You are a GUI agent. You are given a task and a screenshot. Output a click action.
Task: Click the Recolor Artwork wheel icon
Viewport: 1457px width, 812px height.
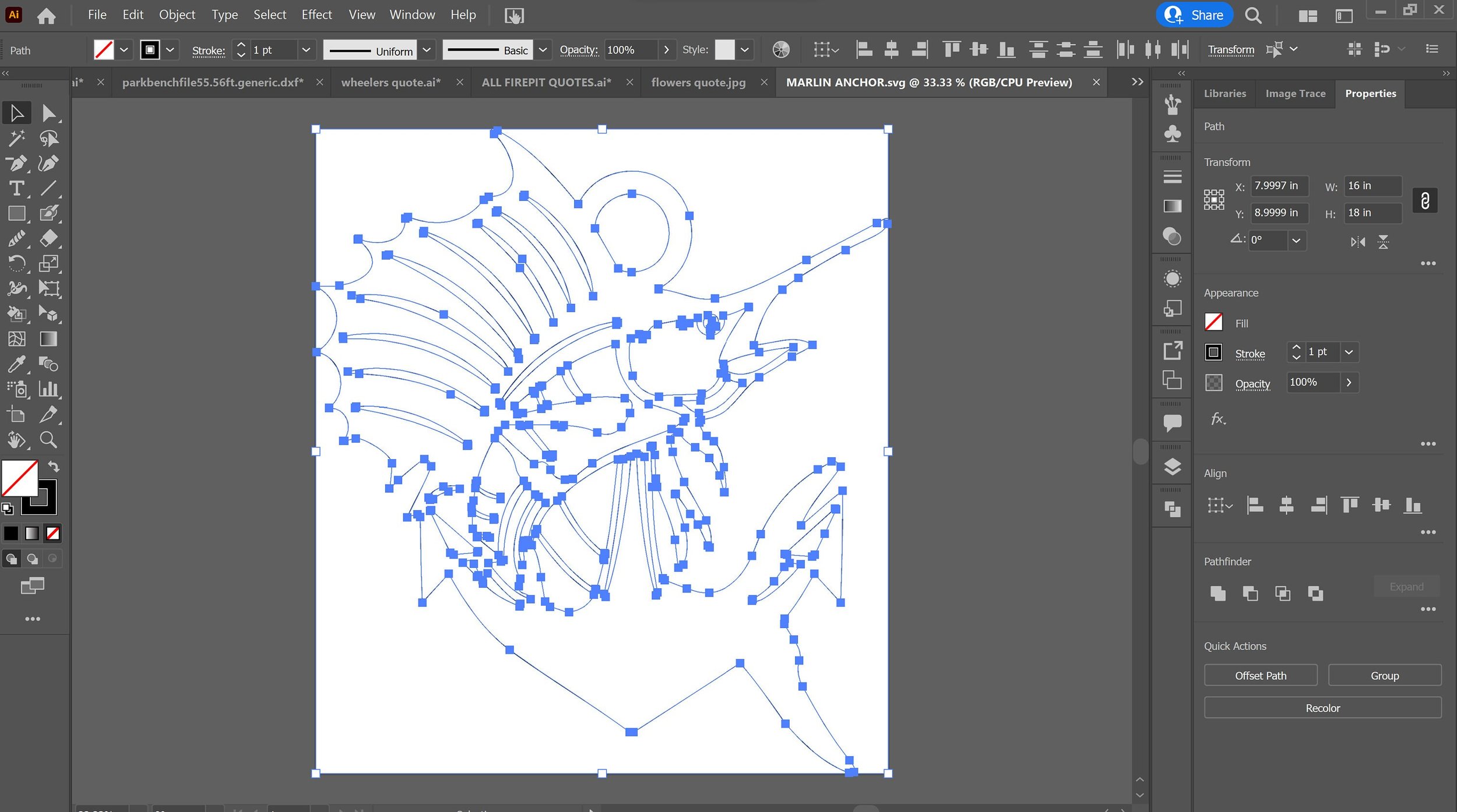pos(781,50)
